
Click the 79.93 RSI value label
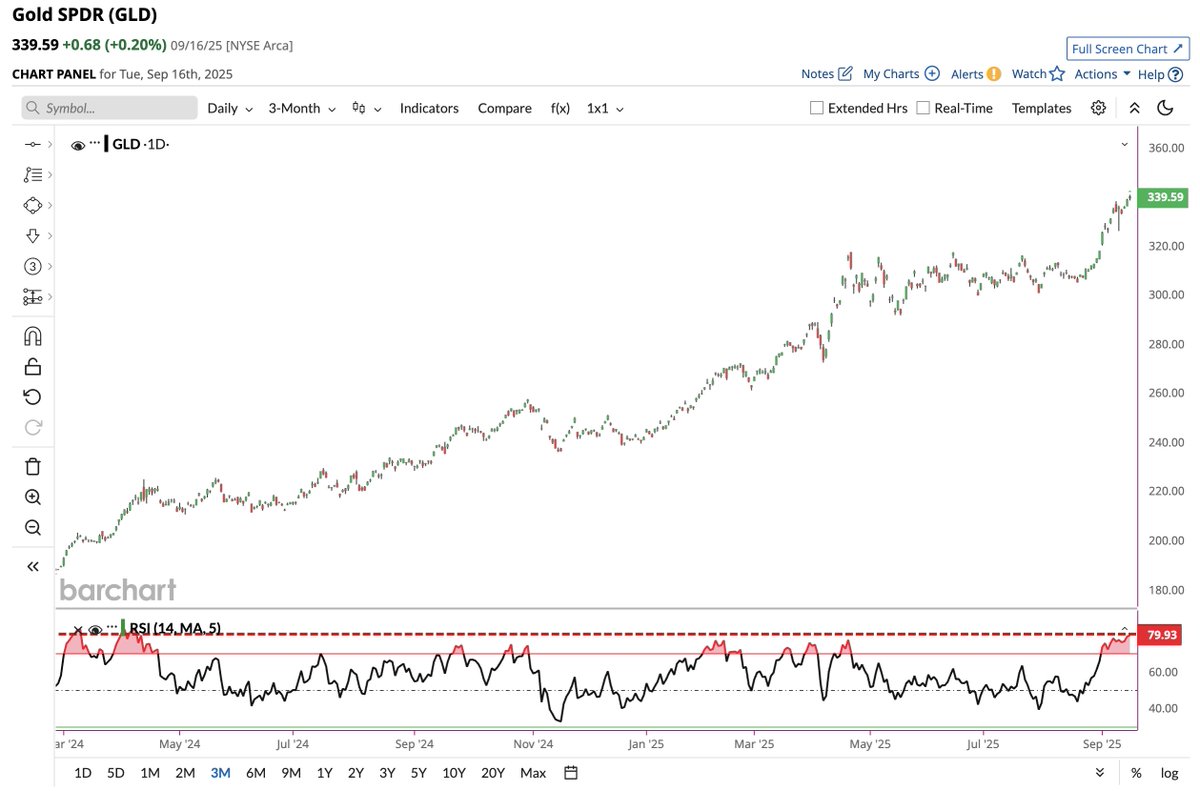click(x=1161, y=635)
